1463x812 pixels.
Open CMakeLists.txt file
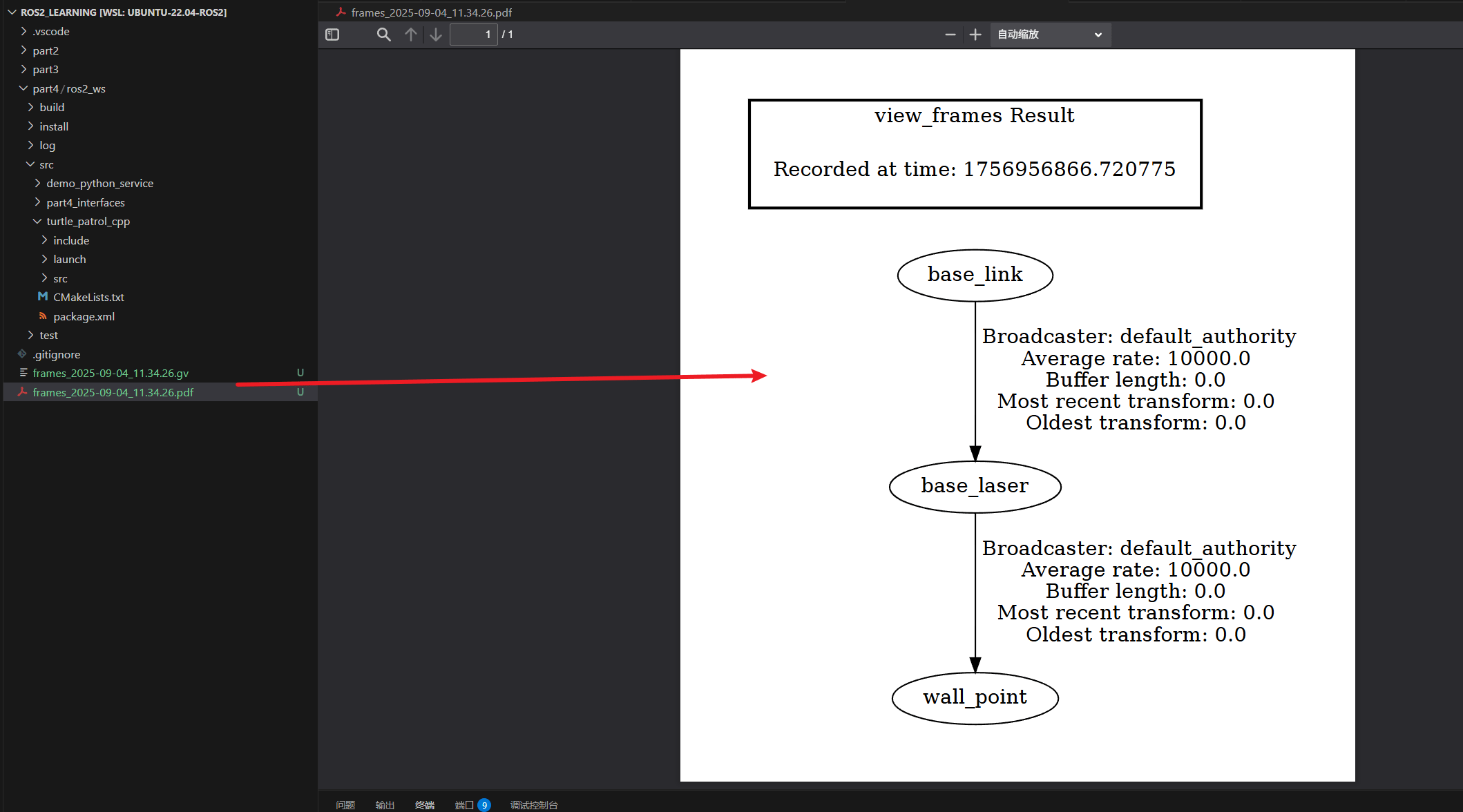point(88,297)
